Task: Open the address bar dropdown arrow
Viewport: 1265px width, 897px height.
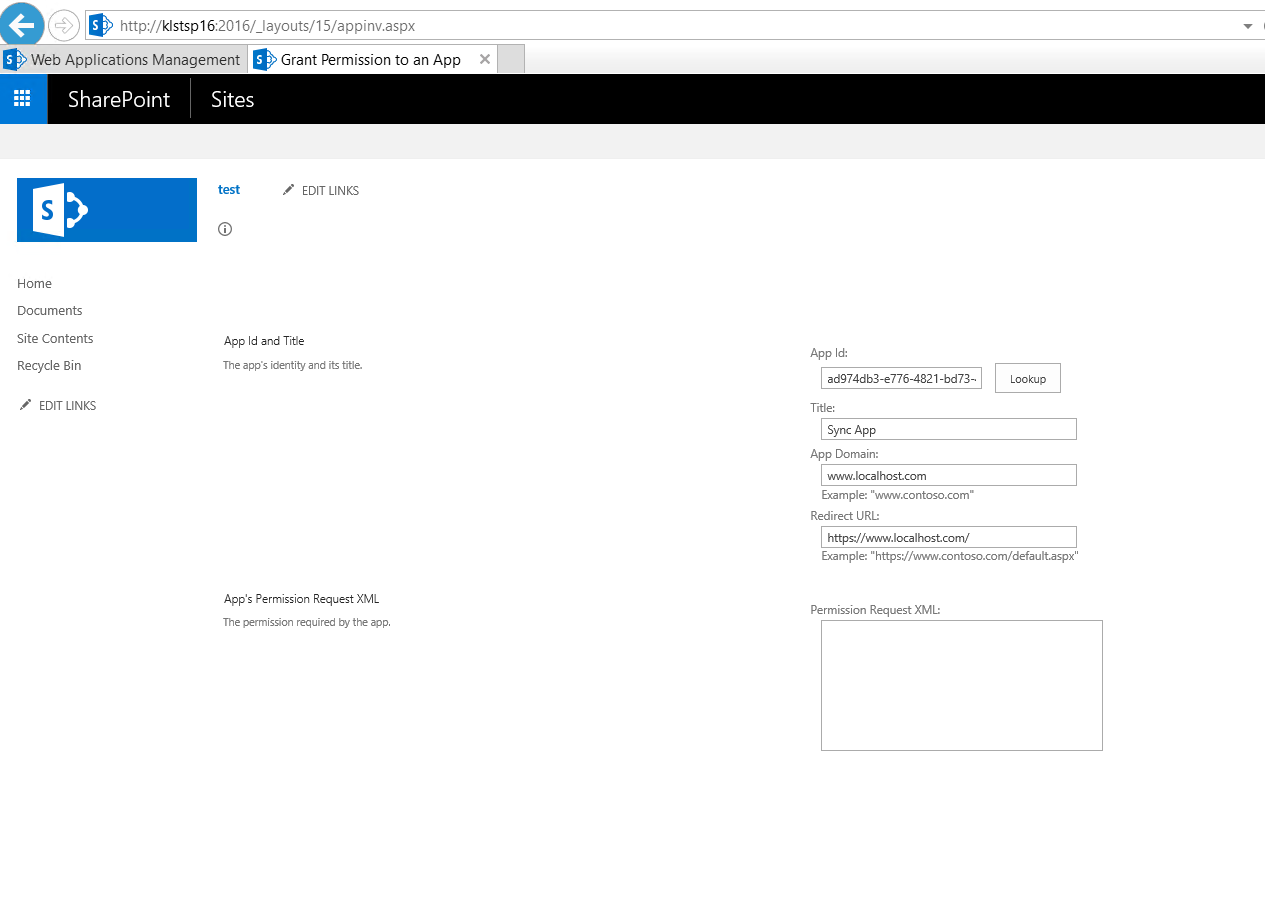Action: pos(1247,26)
